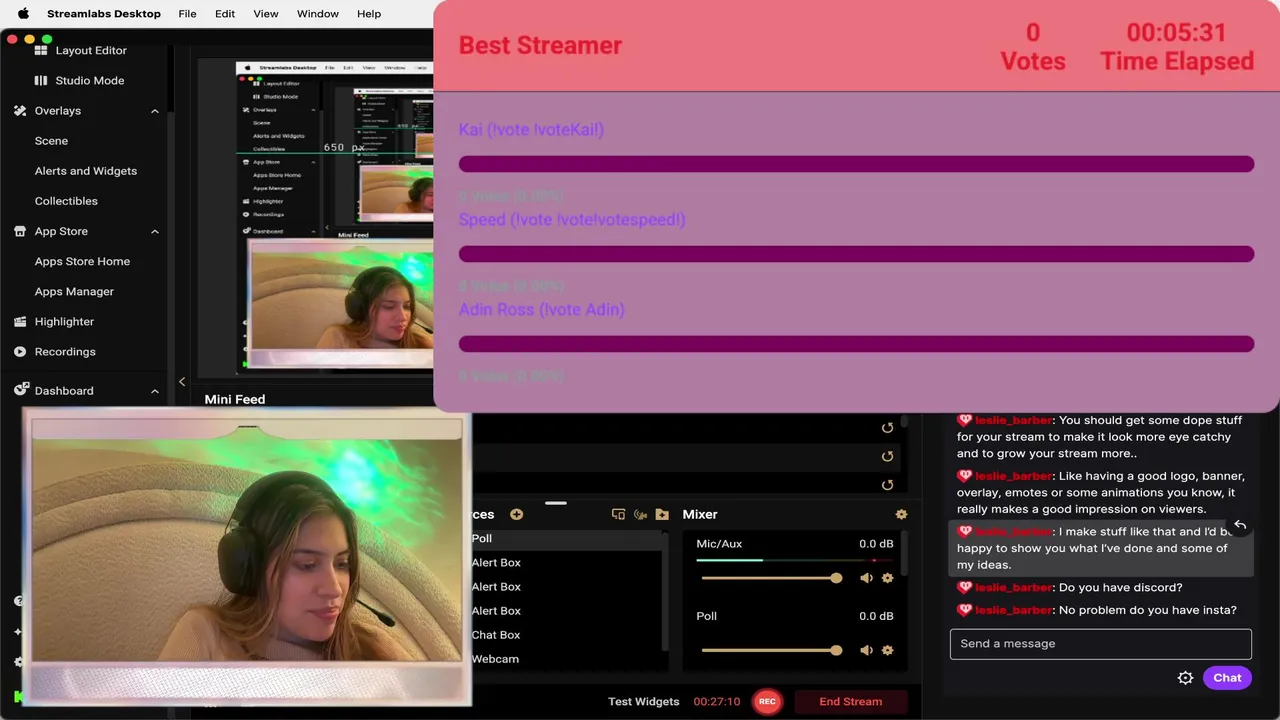Viewport: 1280px width, 720px height.
Task: Collapse the App Store section
Action: [x=155, y=231]
